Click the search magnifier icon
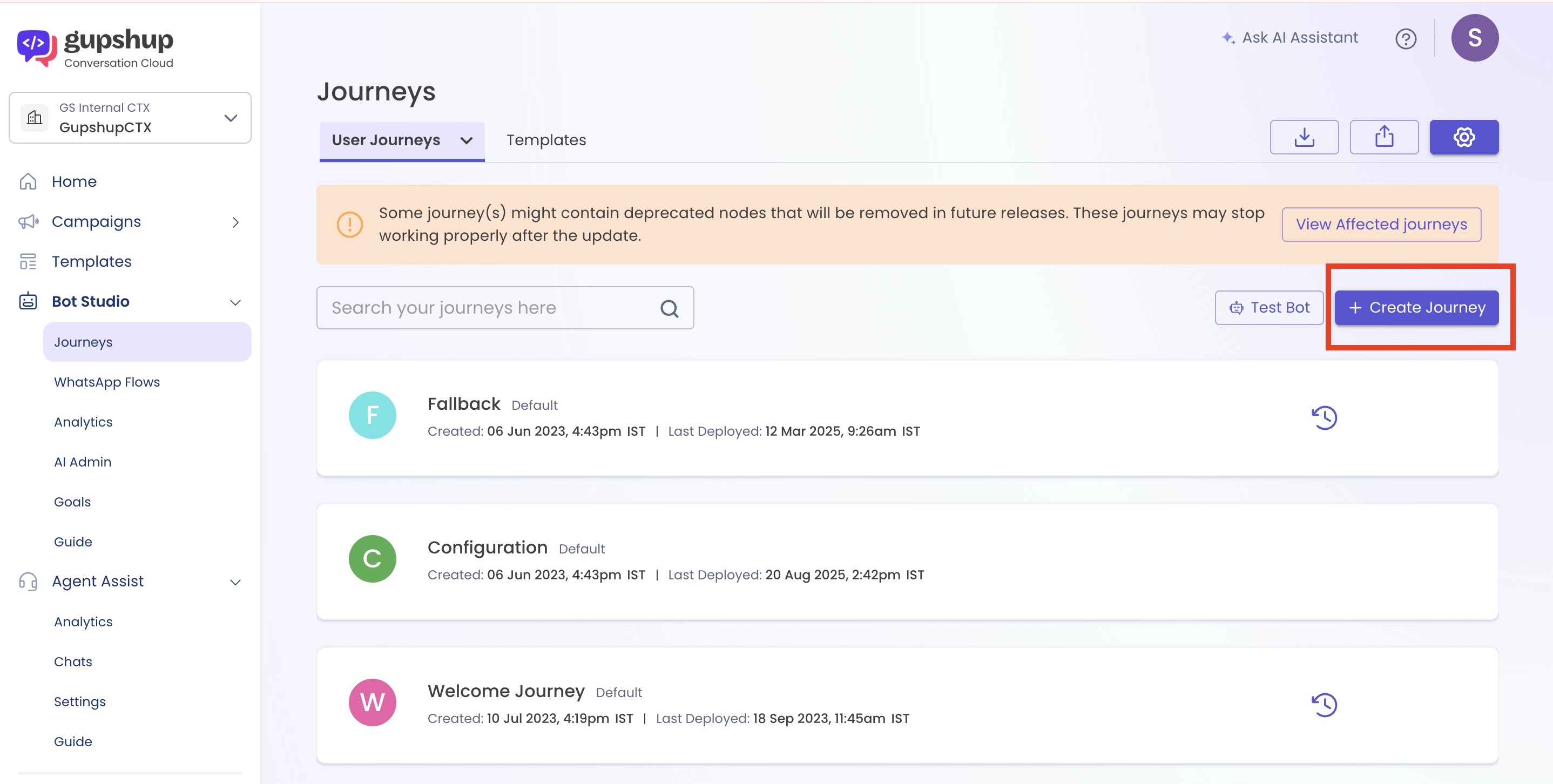Screen dimensions: 1553x784 click(x=669, y=308)
